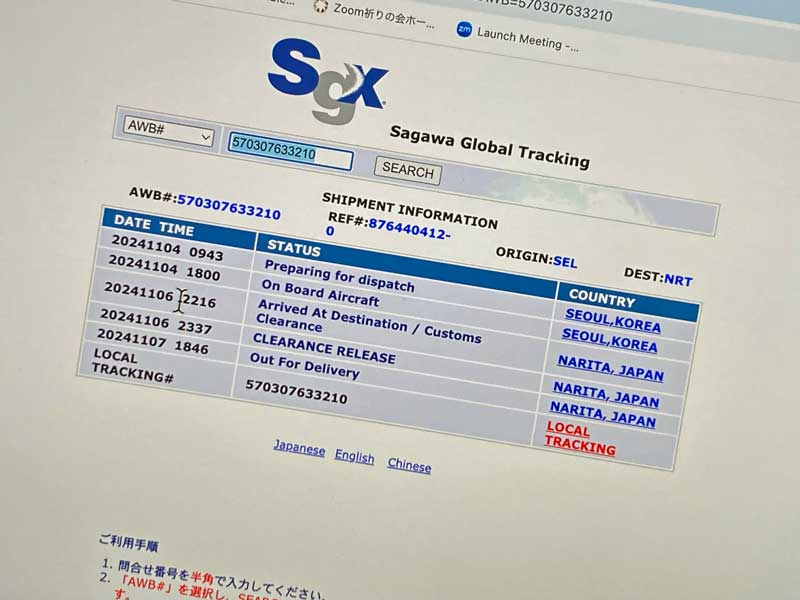Open NARITA, JAPAN for Arrived At Destination
800x600 pixels.
[610, 368]
